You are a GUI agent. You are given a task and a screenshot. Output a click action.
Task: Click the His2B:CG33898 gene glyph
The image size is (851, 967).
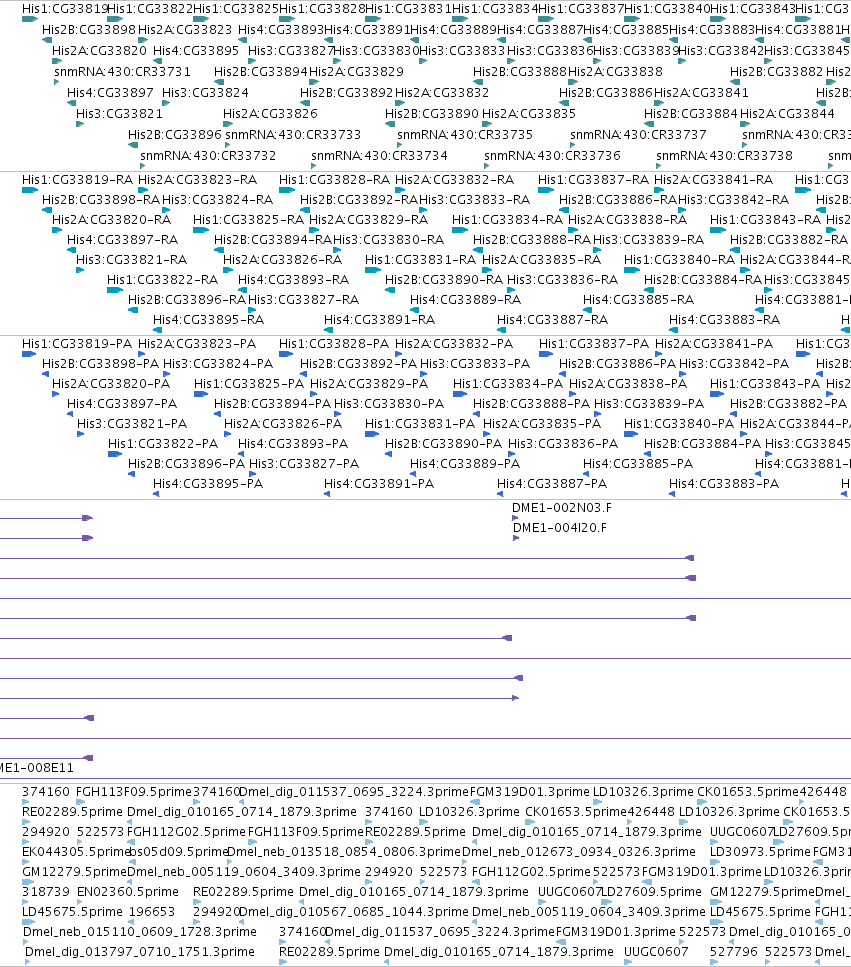tap(47, 40)
